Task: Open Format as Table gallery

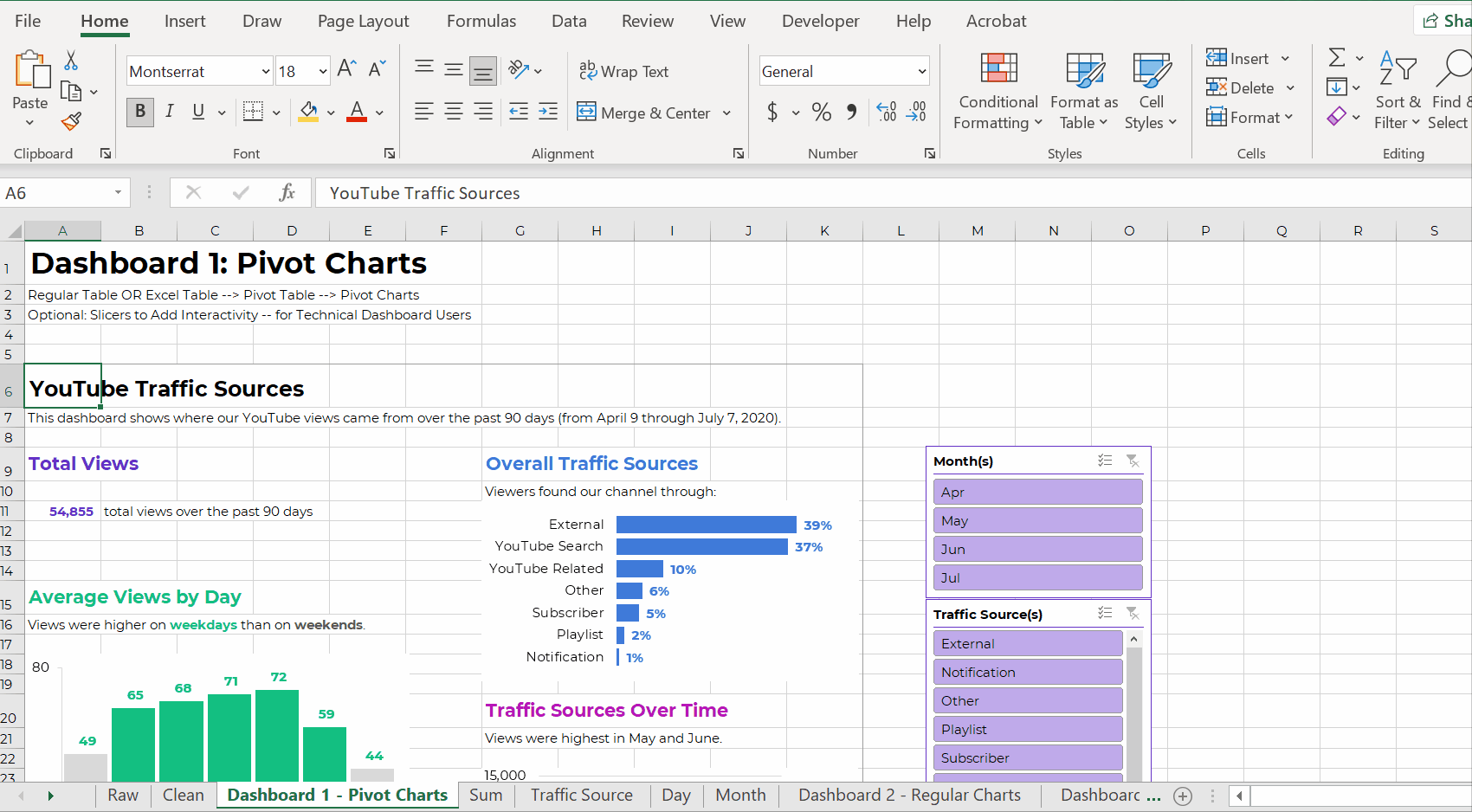Action: 1084,92
